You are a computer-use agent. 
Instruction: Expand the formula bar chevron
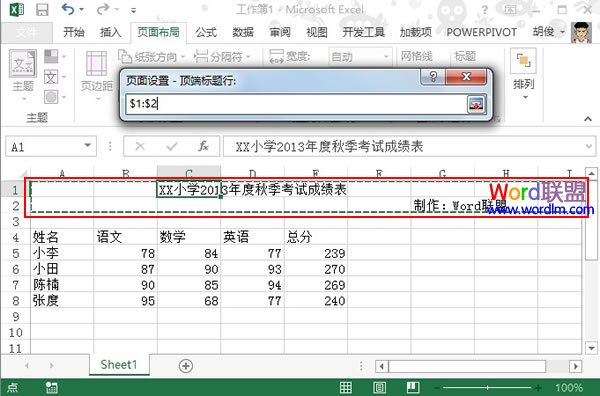click(x=589, y=147)
